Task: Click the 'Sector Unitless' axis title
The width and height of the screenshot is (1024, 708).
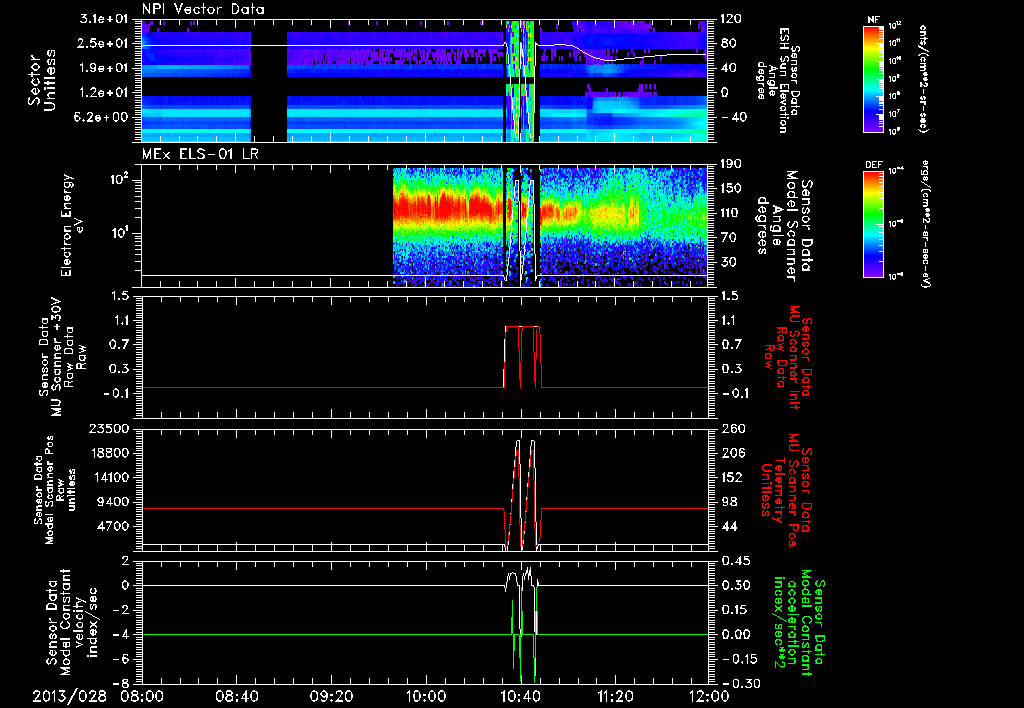Action: tap(42, 80)
